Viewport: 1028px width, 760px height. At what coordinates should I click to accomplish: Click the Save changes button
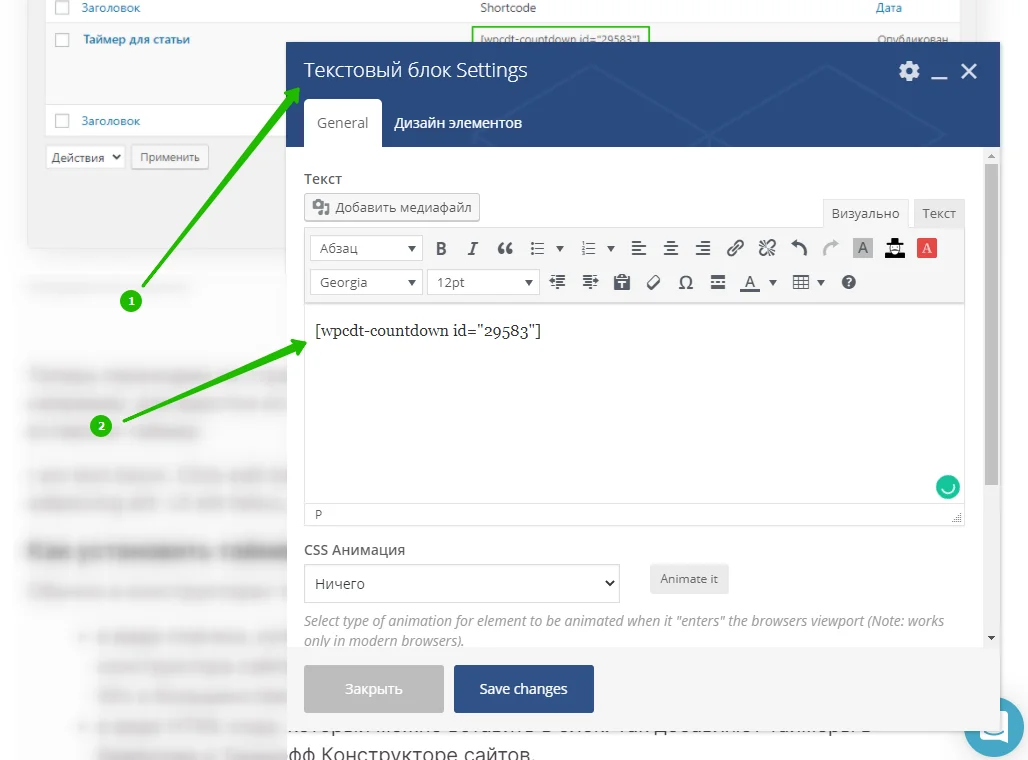524,689
